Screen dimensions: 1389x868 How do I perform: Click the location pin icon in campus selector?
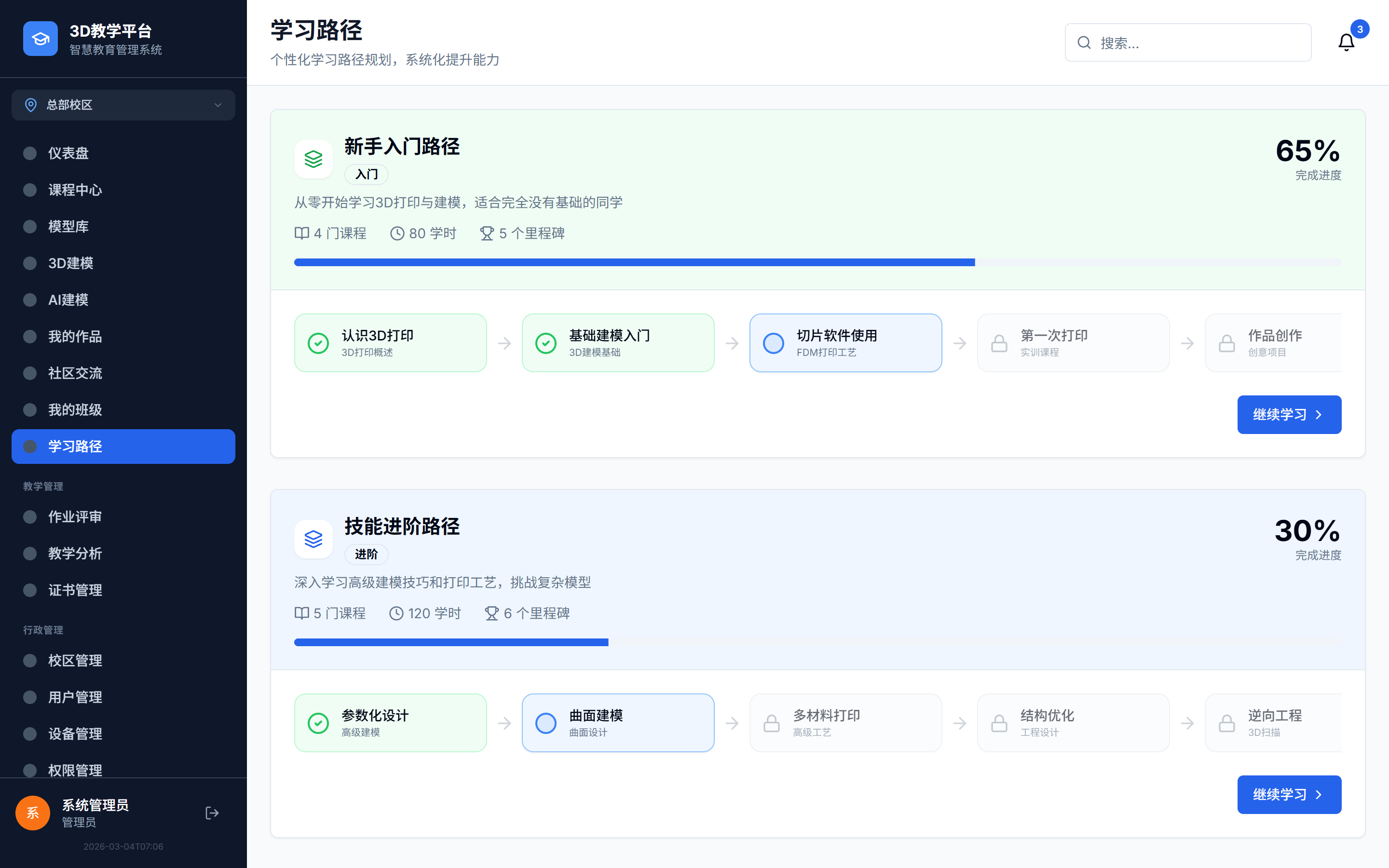(31, 105)
